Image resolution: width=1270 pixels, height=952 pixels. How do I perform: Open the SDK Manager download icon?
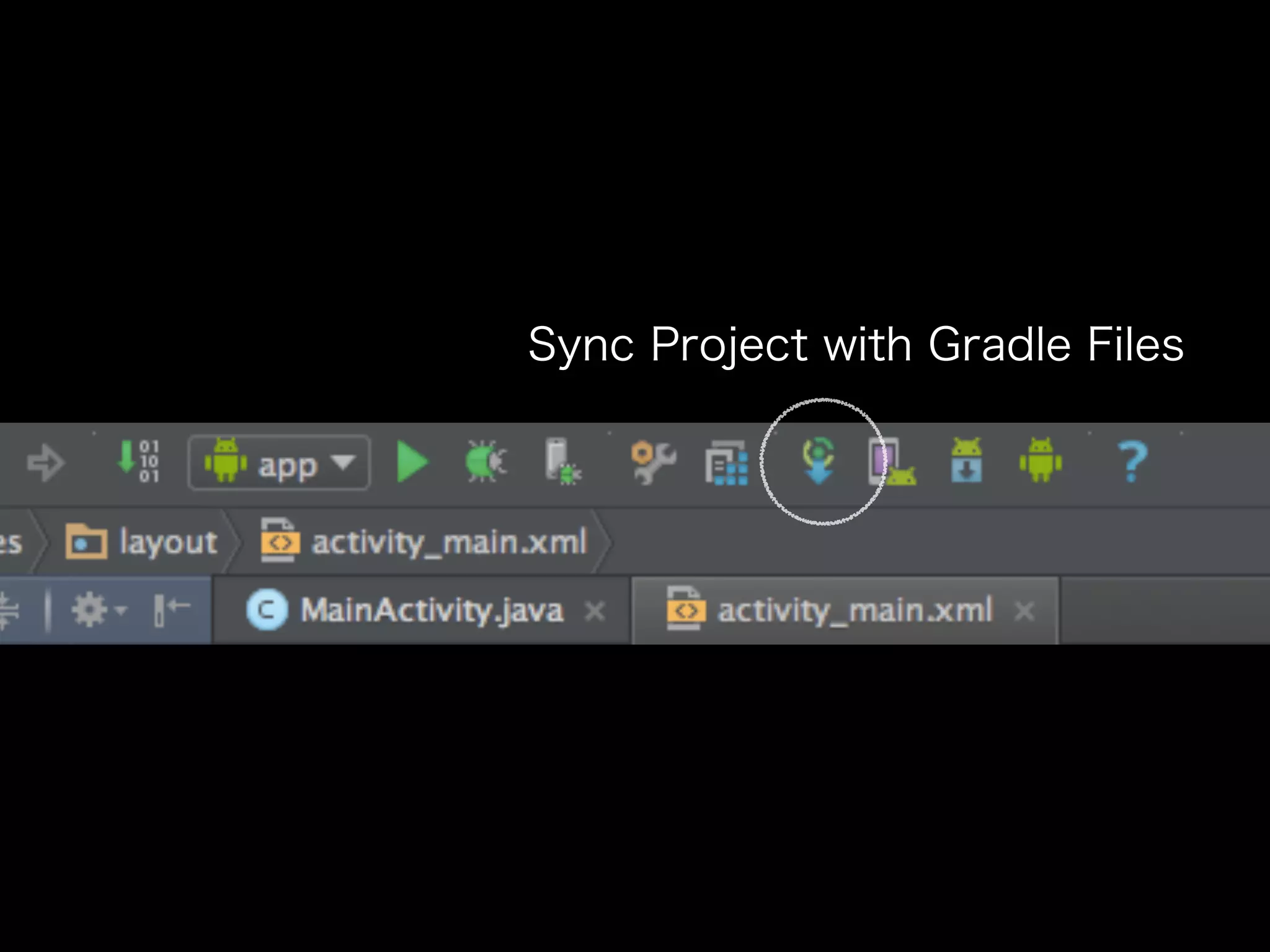[x=966, y=461]
